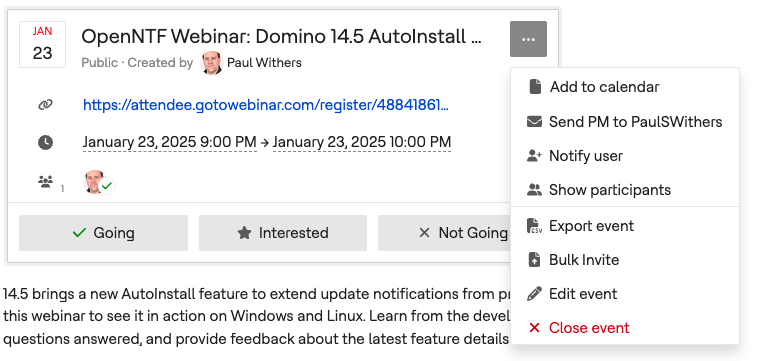Click the chain link icon

pos(45,105)
